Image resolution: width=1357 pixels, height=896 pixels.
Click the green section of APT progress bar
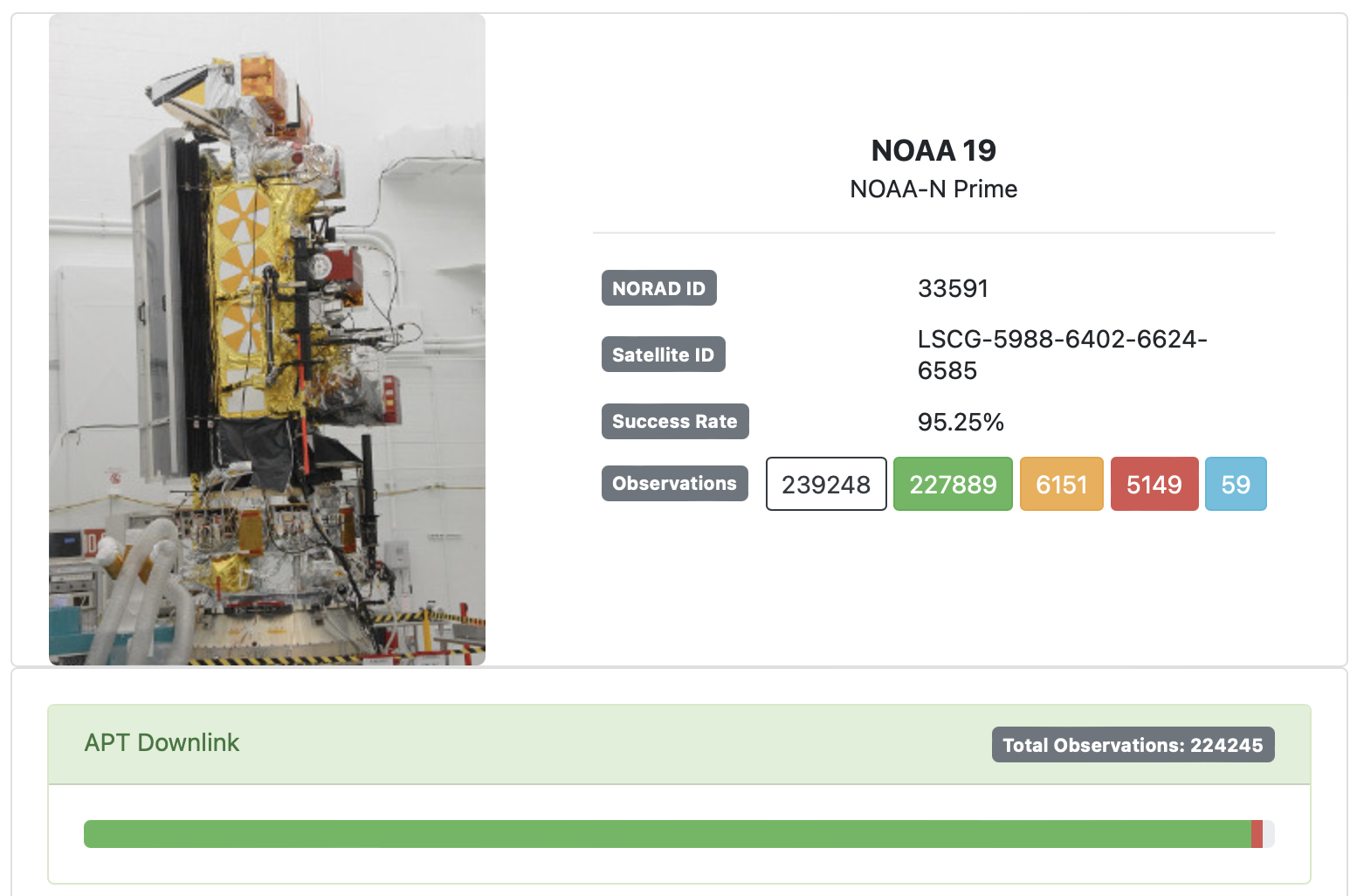[x=664, y=834]
